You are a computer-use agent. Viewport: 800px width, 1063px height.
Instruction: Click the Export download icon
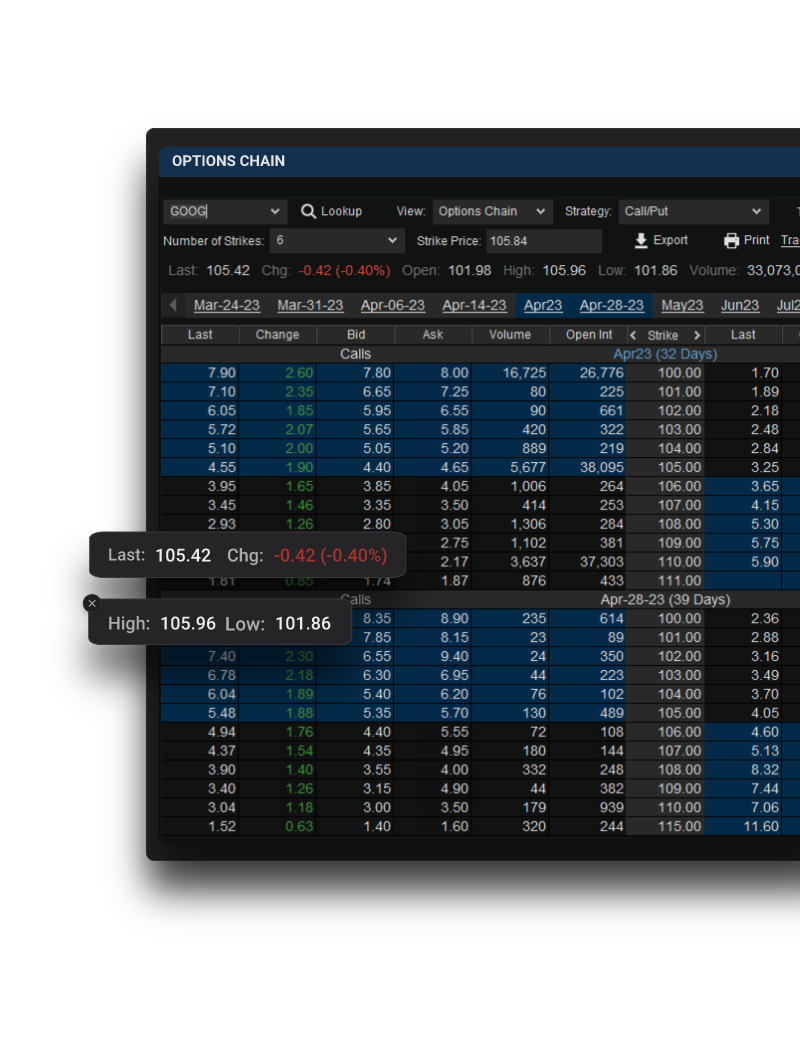coord(642,241)
